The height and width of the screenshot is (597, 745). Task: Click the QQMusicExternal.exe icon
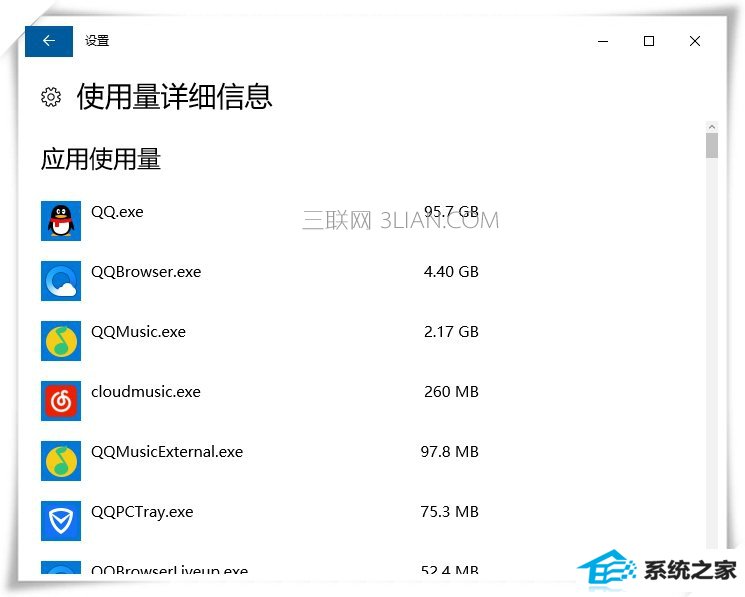[61, 461]
